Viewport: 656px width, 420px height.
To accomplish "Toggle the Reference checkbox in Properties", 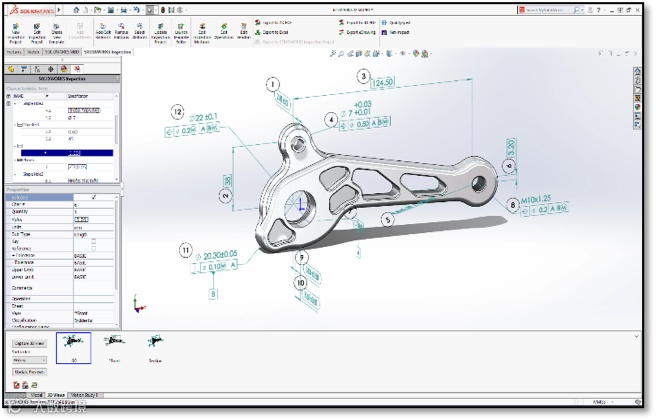I will (x=94, y=248).
